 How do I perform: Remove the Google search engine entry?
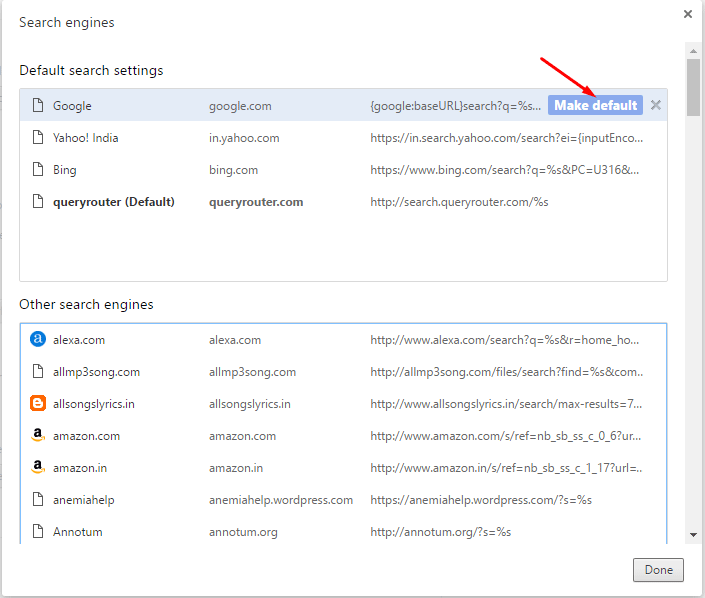pyautogui.click(x=656, y=105)
